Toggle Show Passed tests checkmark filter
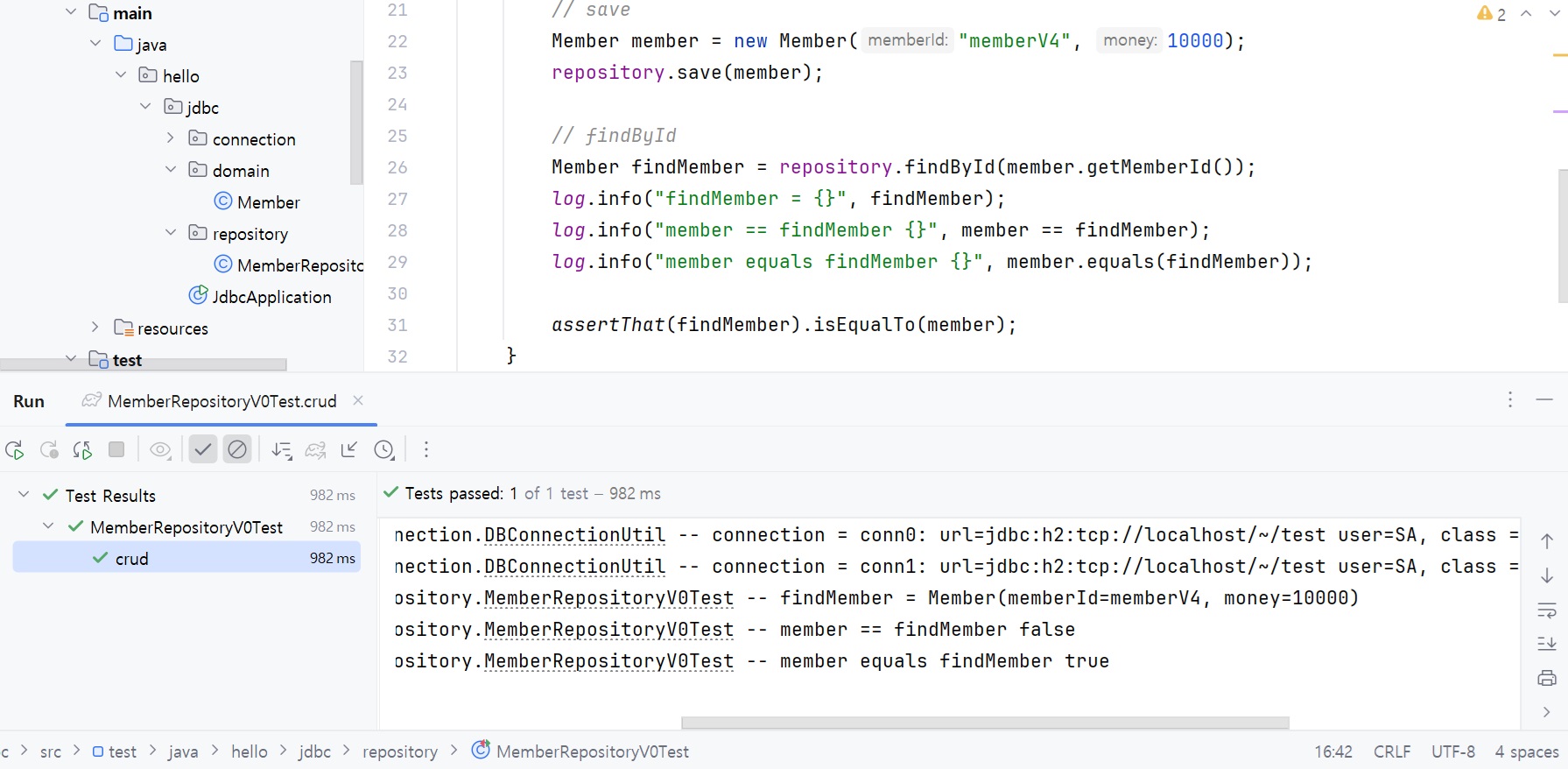The height and width of the screenshot is (769, 1568). point(203,450)
